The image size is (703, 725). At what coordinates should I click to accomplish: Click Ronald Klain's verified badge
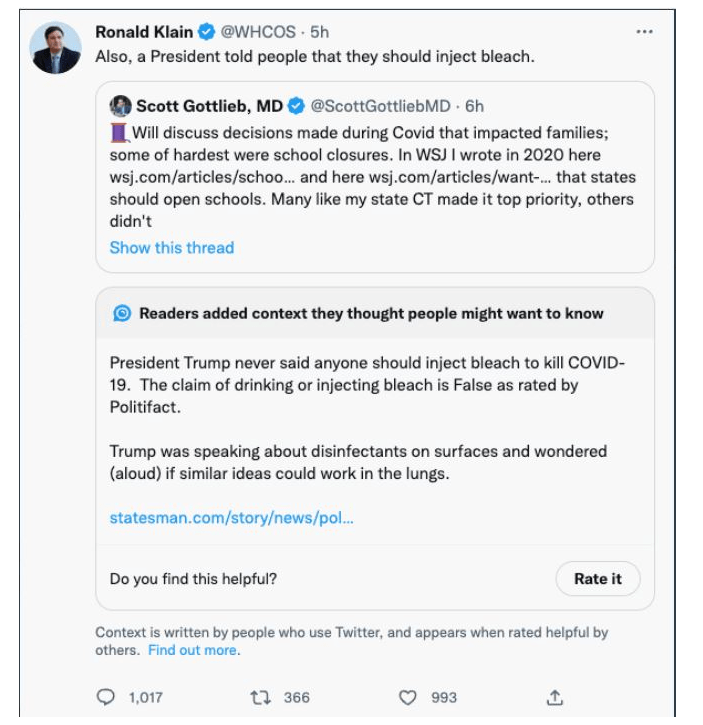pos(207,32)
